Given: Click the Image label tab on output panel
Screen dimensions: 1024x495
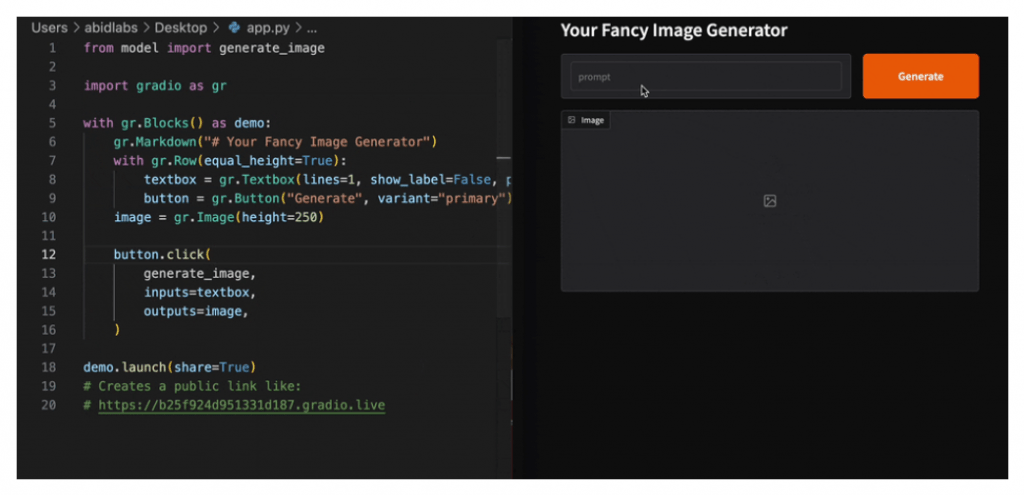Looking at the screenshot, I should [586, 120].
